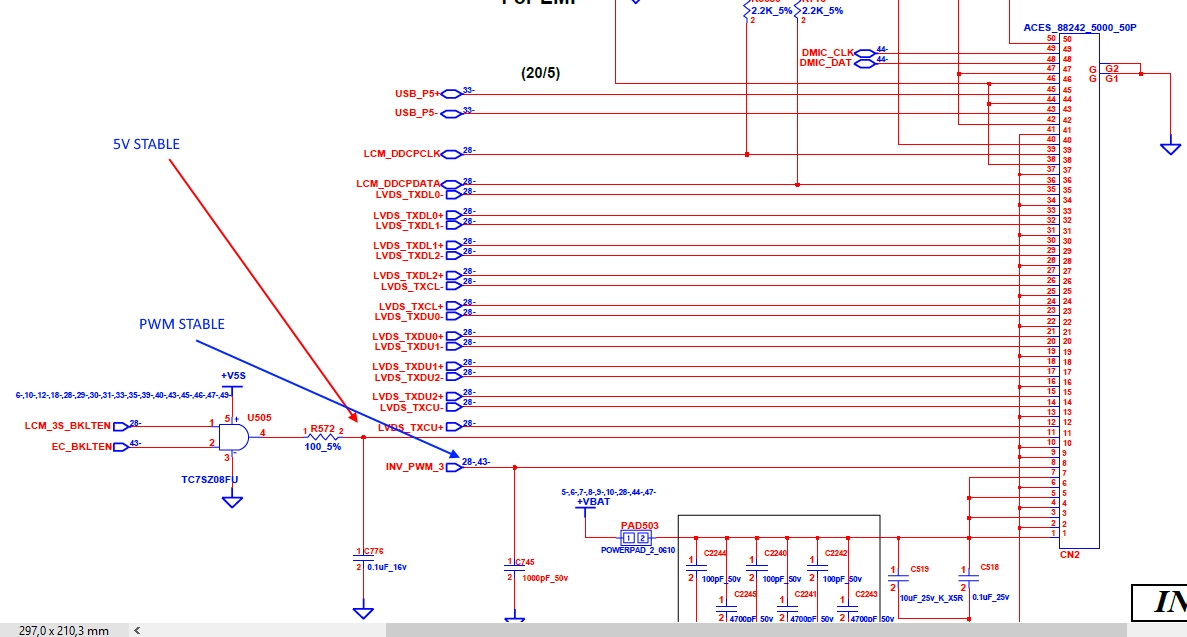Image resolution: width=1187 pixels, height=637 pixels.
Task: Click the C2242 capacitor designator
Action: pos(836,553)
